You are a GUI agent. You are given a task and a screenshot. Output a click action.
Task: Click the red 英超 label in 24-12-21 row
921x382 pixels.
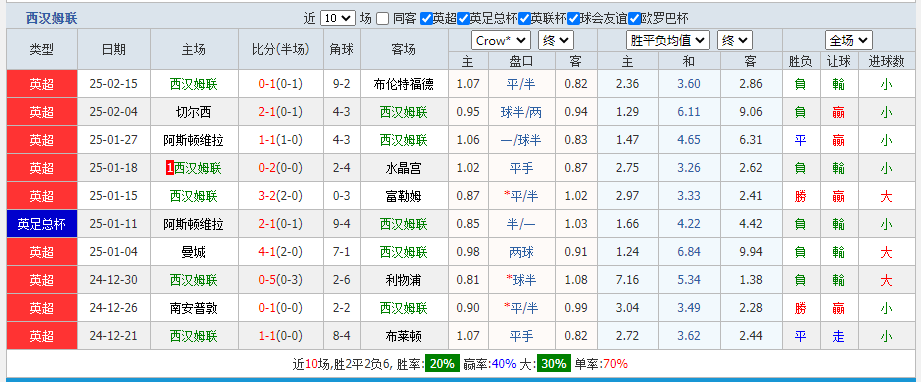(42, 336)
